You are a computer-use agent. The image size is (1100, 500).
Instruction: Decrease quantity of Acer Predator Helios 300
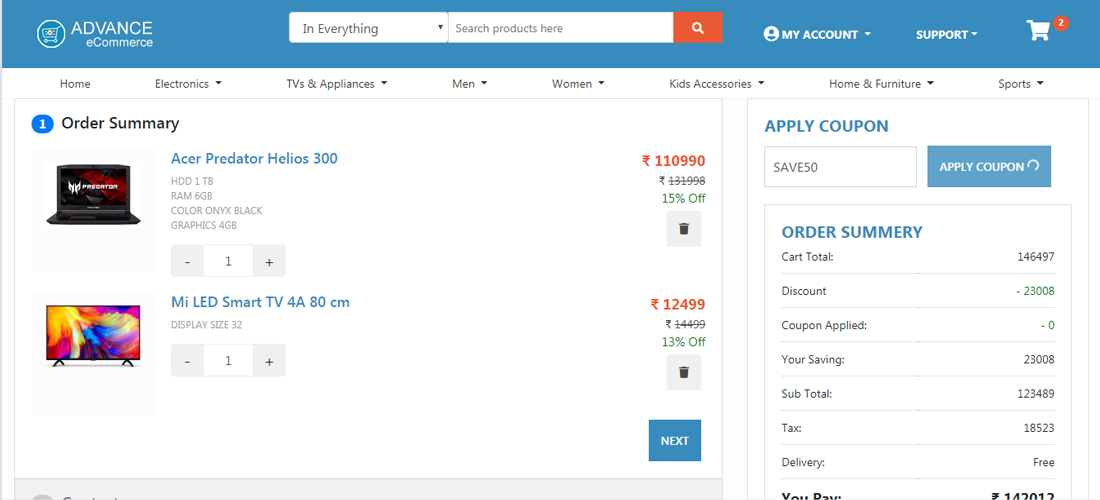click(187, 261)
